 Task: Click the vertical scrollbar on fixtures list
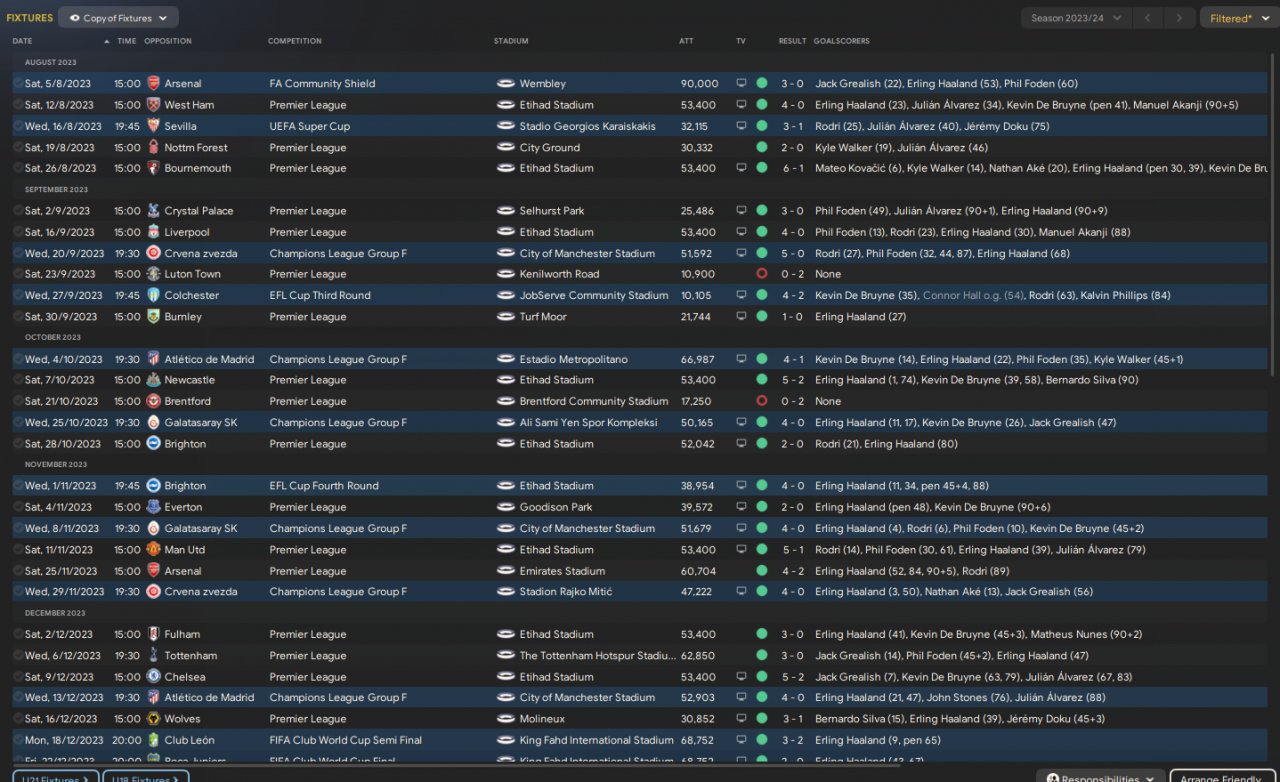(x=1274, y=200)
